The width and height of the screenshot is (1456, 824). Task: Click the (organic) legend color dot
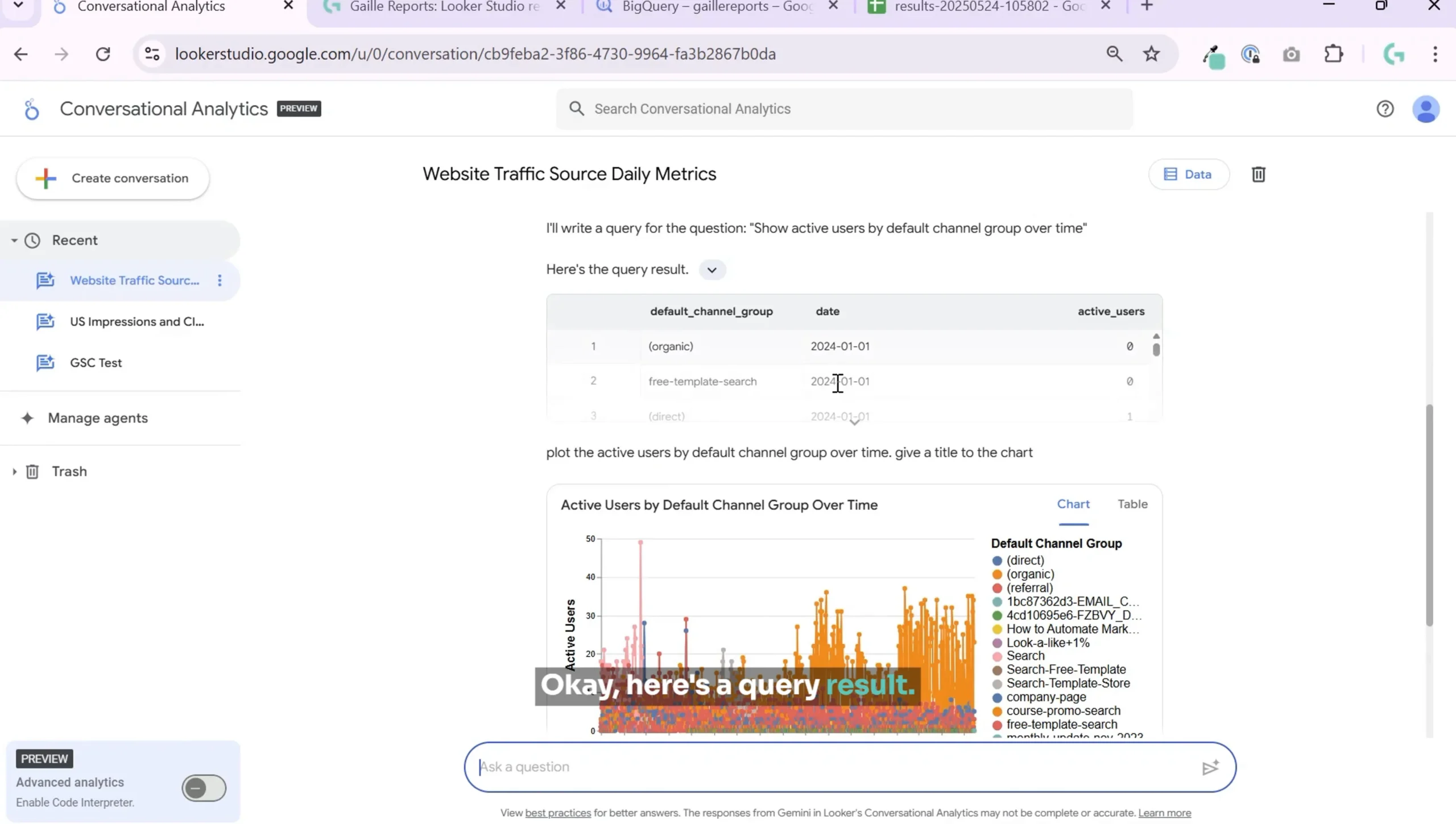(996, 574)
